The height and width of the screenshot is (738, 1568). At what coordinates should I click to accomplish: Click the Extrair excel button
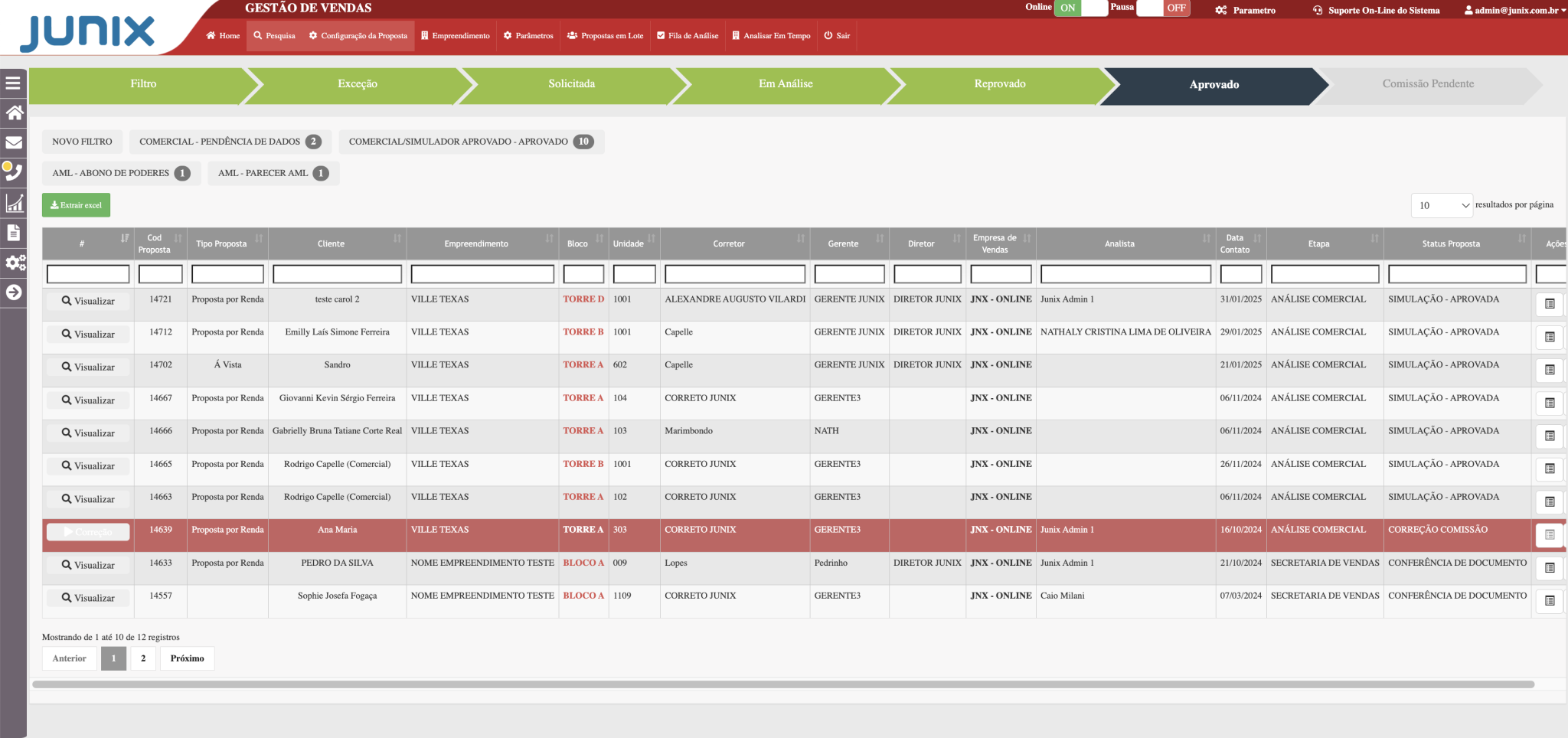point(76,205)
